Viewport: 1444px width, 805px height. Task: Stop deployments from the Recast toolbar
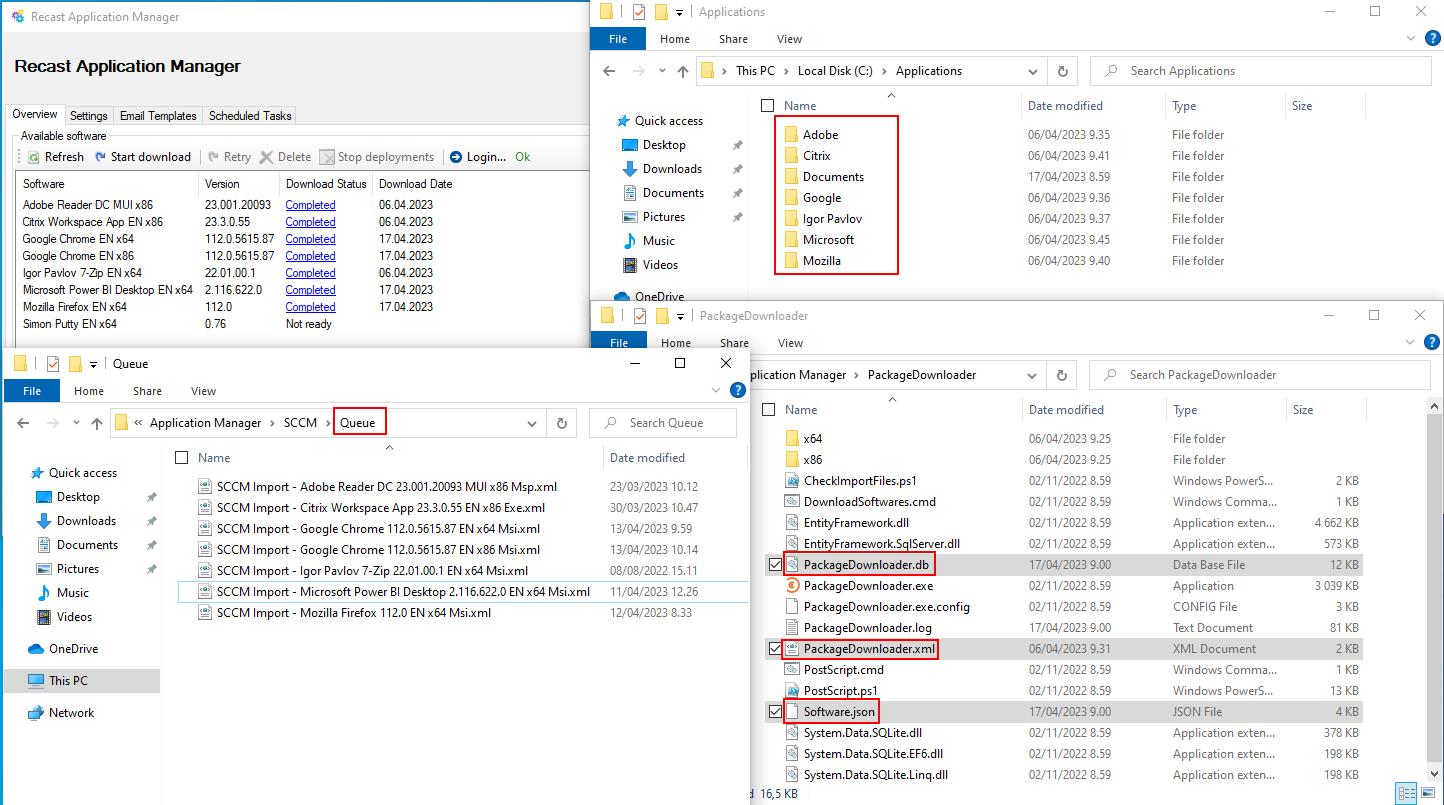point(377,157)
